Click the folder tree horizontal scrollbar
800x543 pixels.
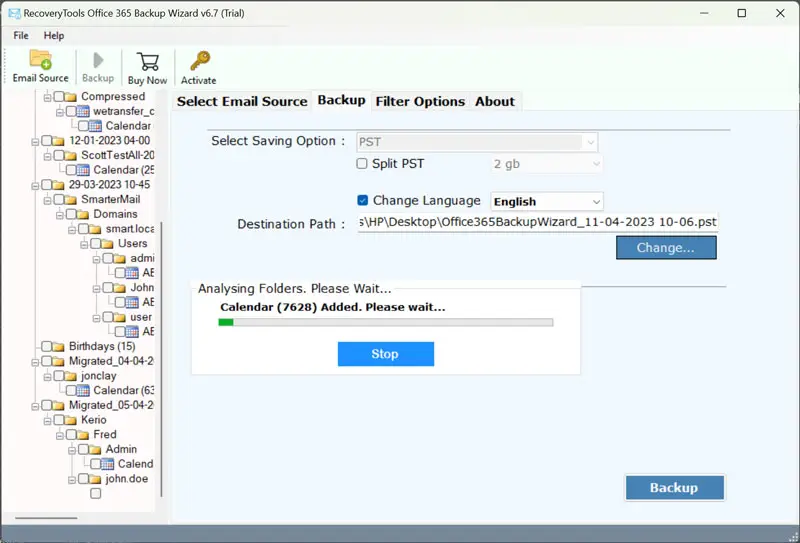(46, 518)
